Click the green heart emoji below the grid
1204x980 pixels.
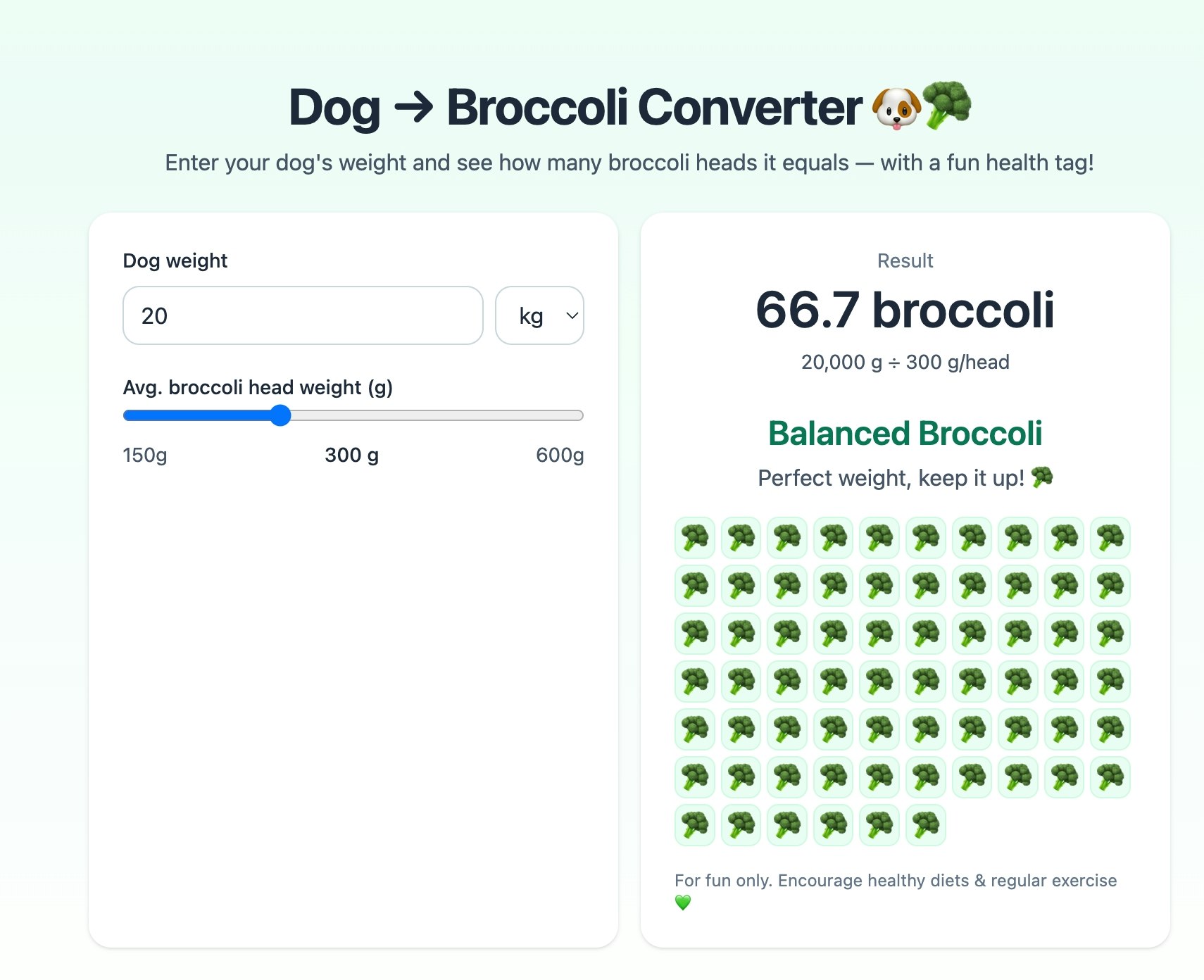[x=682, y=900]
